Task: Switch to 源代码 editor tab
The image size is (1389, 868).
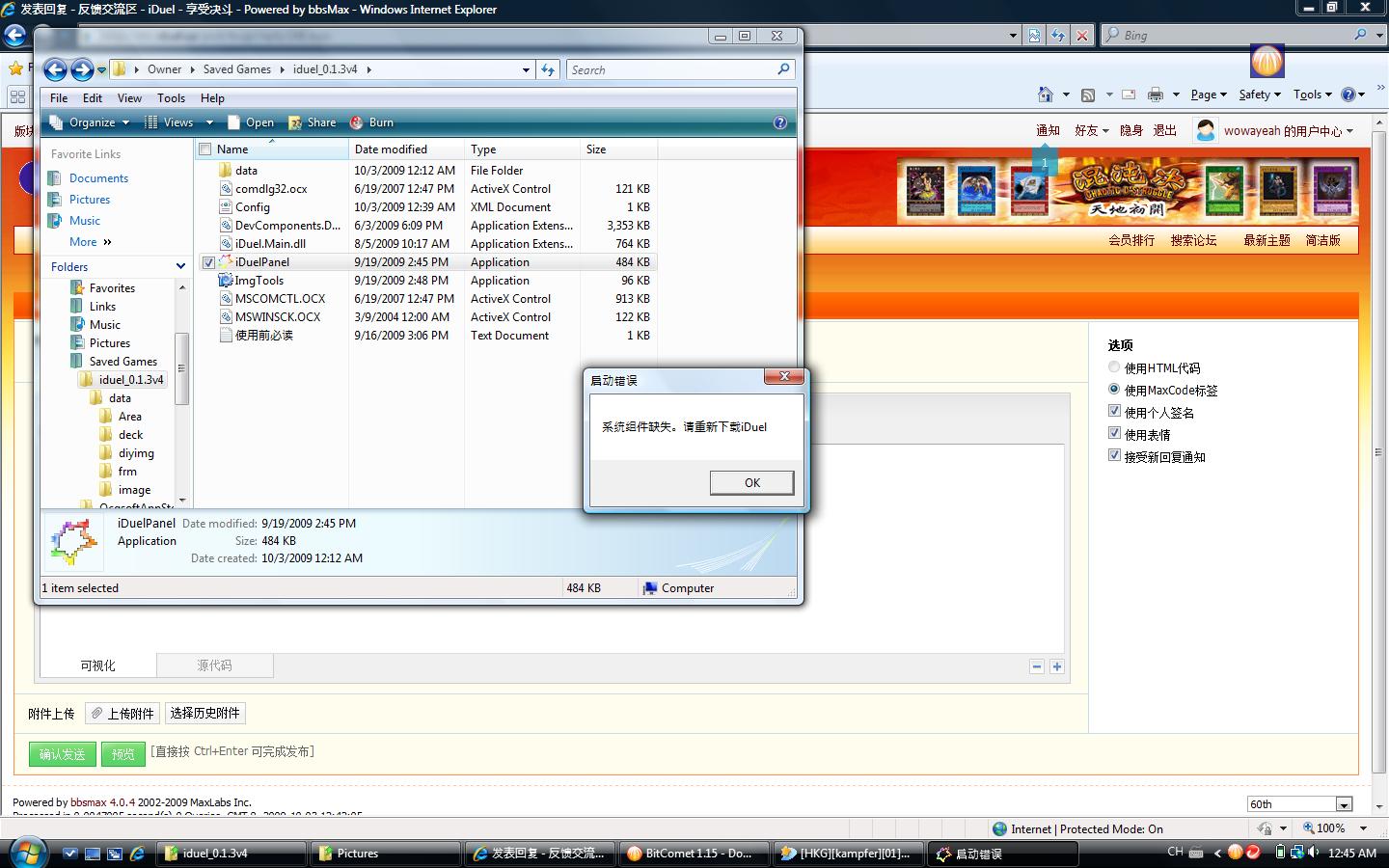Action: [x=214, y=665]
